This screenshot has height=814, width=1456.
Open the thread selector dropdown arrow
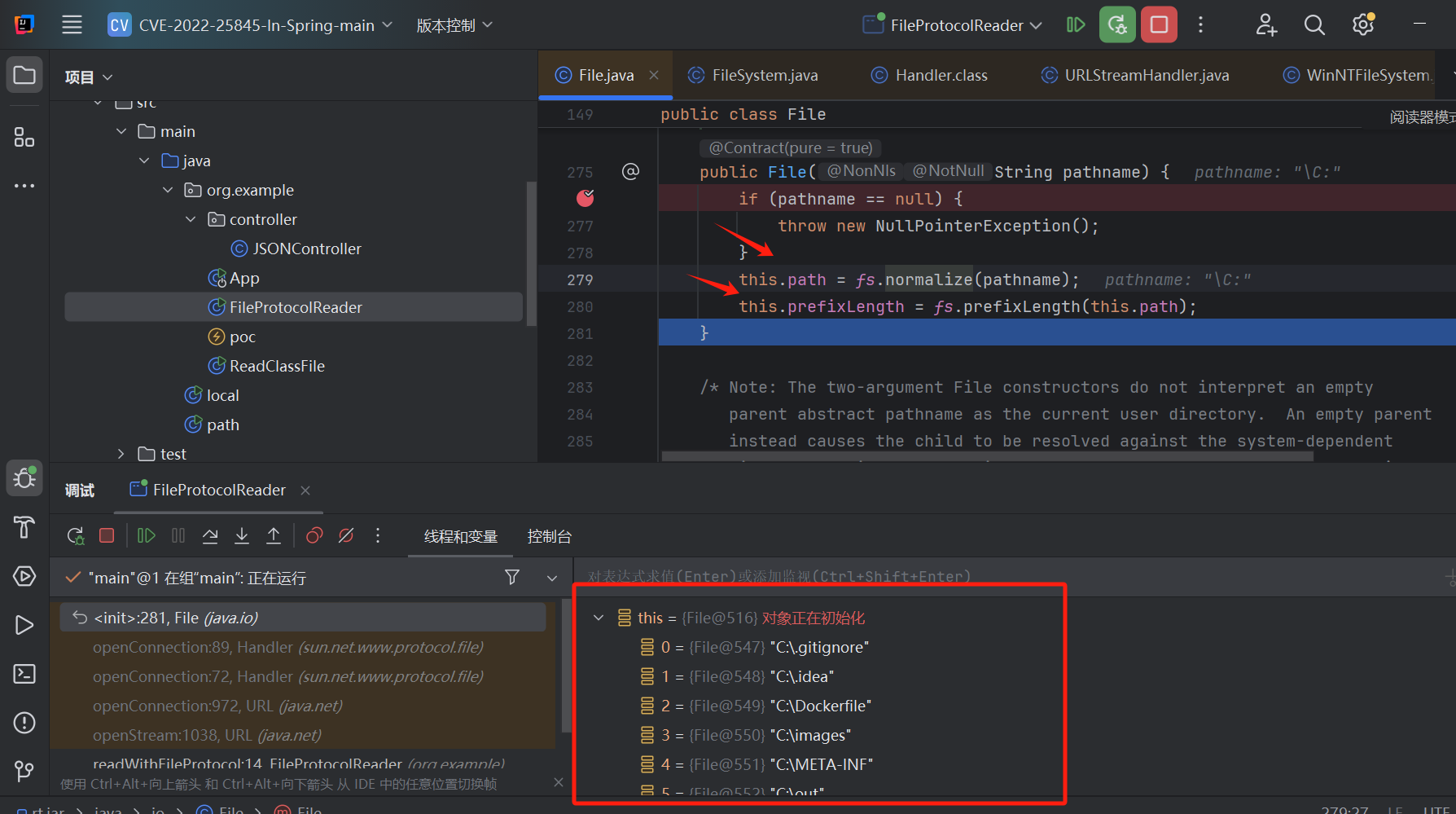click(552, 578)
